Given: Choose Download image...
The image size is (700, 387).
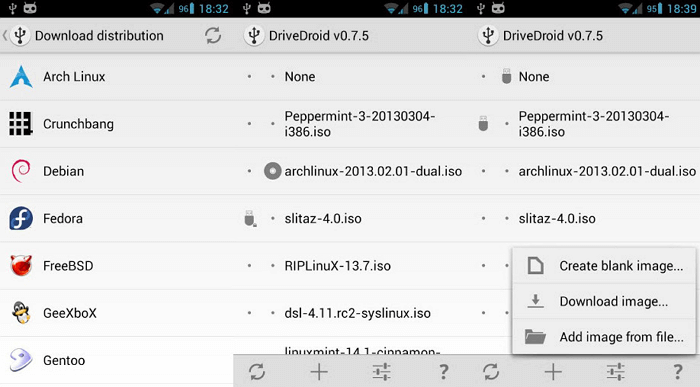Looking at the screenshot, I should click(604, 301).
